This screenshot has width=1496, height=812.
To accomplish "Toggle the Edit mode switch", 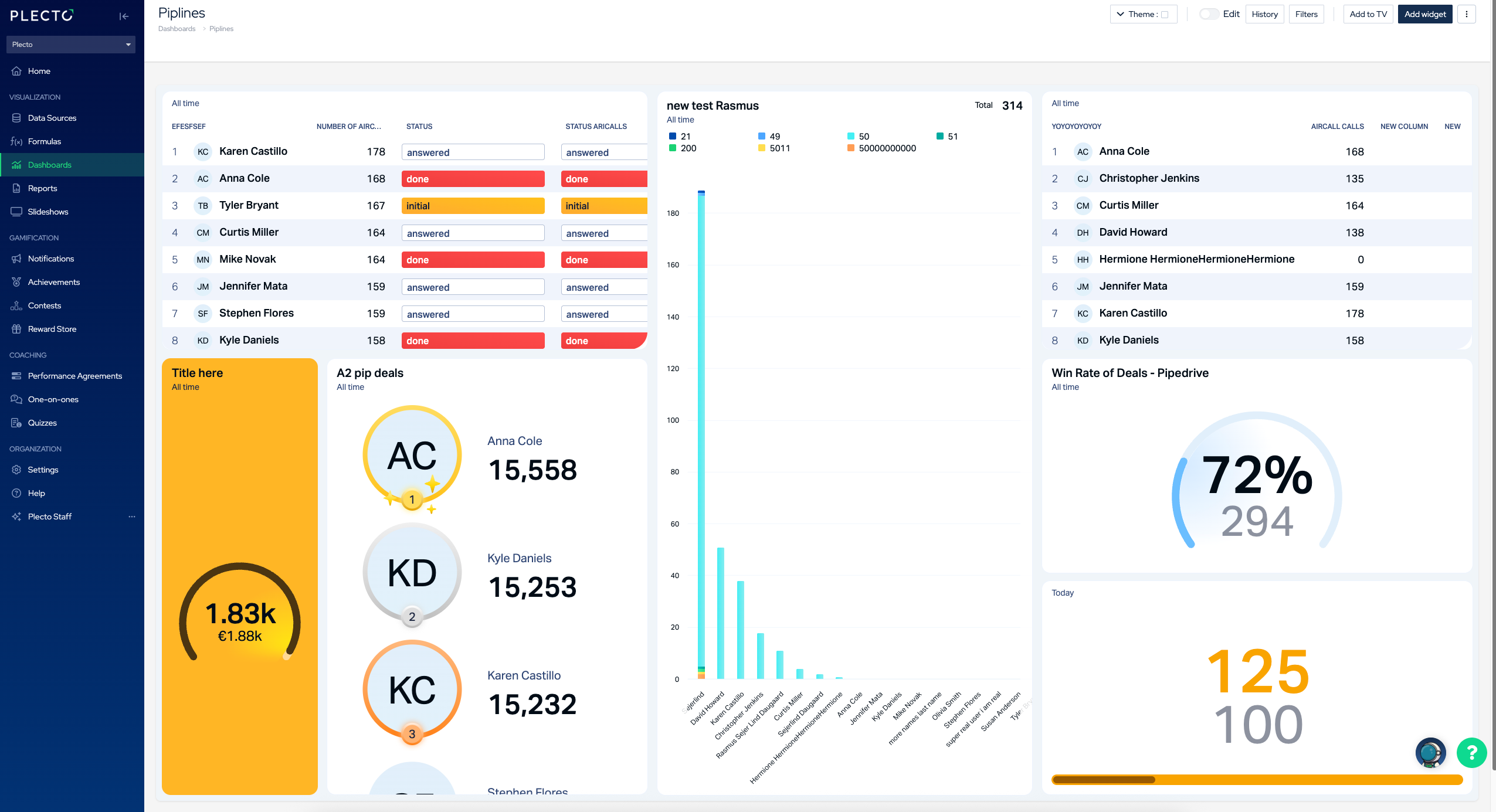I will 1208,14.
